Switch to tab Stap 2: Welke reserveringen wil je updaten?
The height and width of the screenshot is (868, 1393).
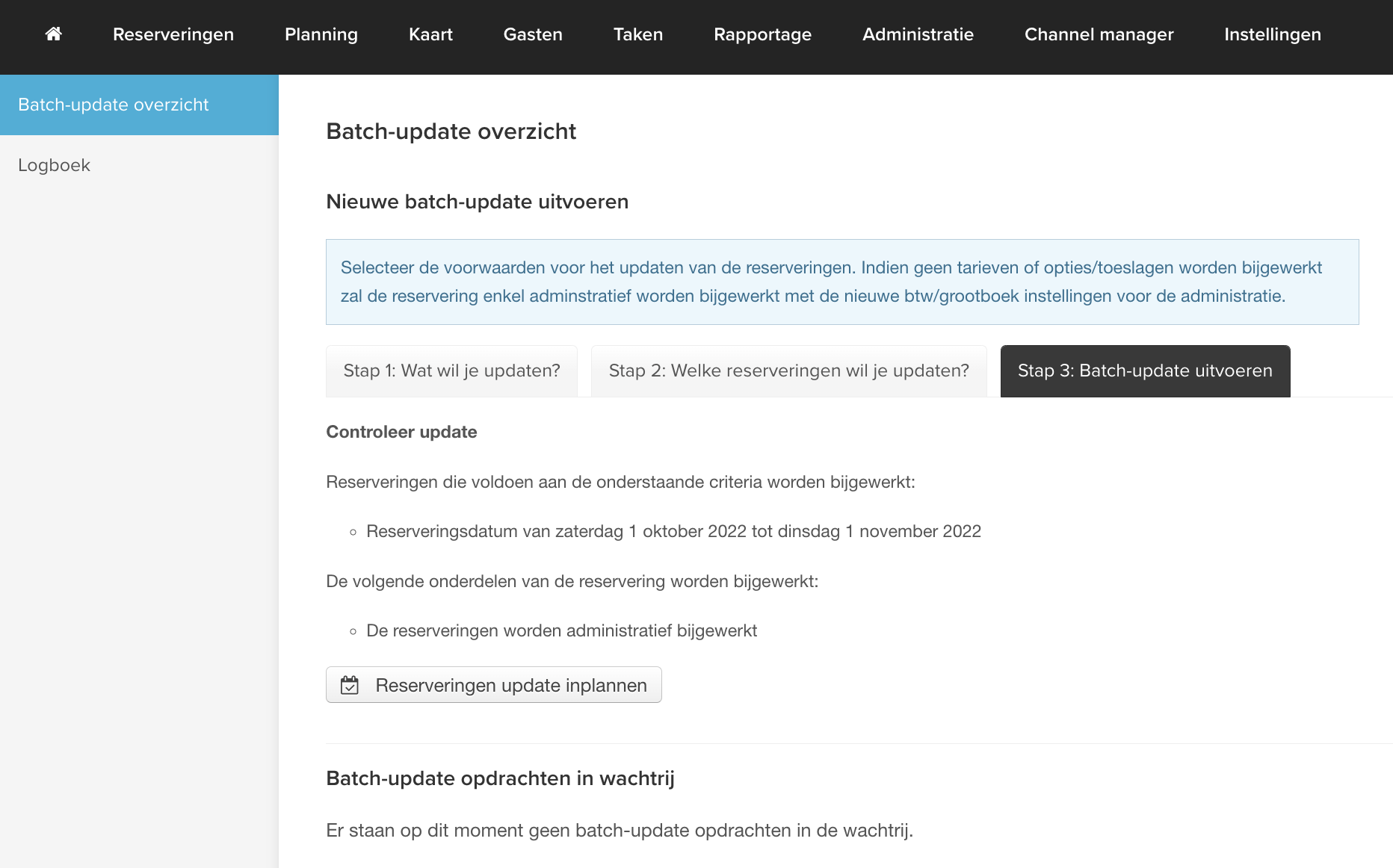coord(788,371)
